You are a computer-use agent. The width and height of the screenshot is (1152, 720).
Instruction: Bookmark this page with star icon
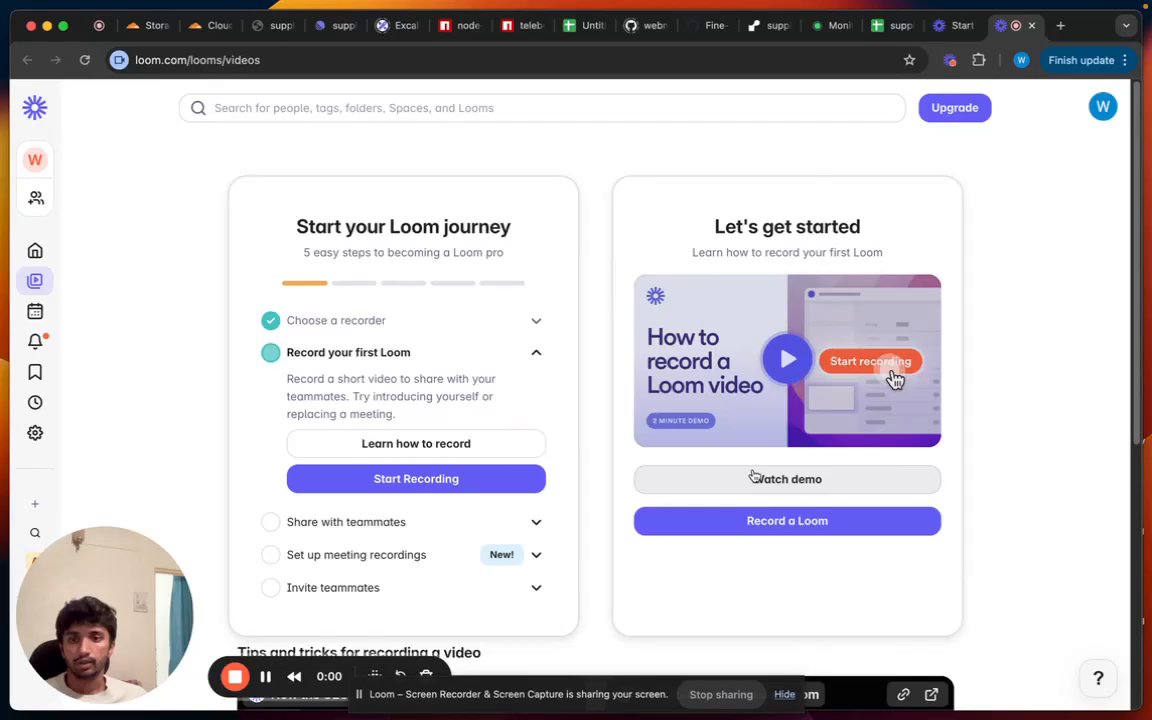(x=910, y=60)
